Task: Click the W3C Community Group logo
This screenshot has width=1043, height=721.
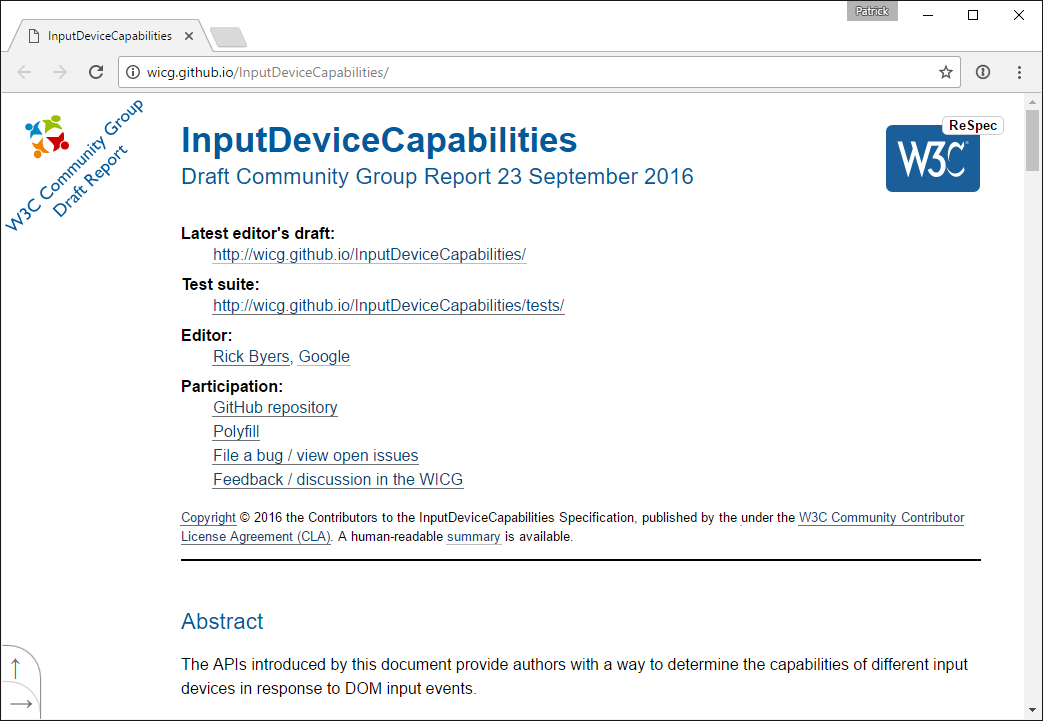Action: click(46, 136)
